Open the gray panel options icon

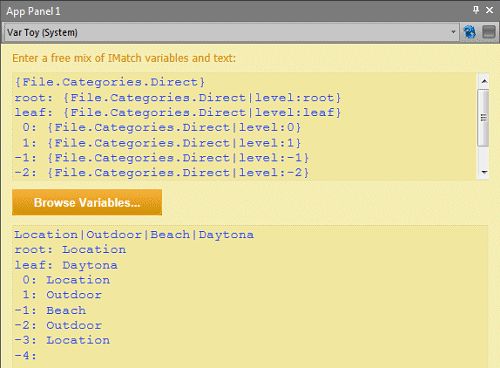tap(489, 32)
